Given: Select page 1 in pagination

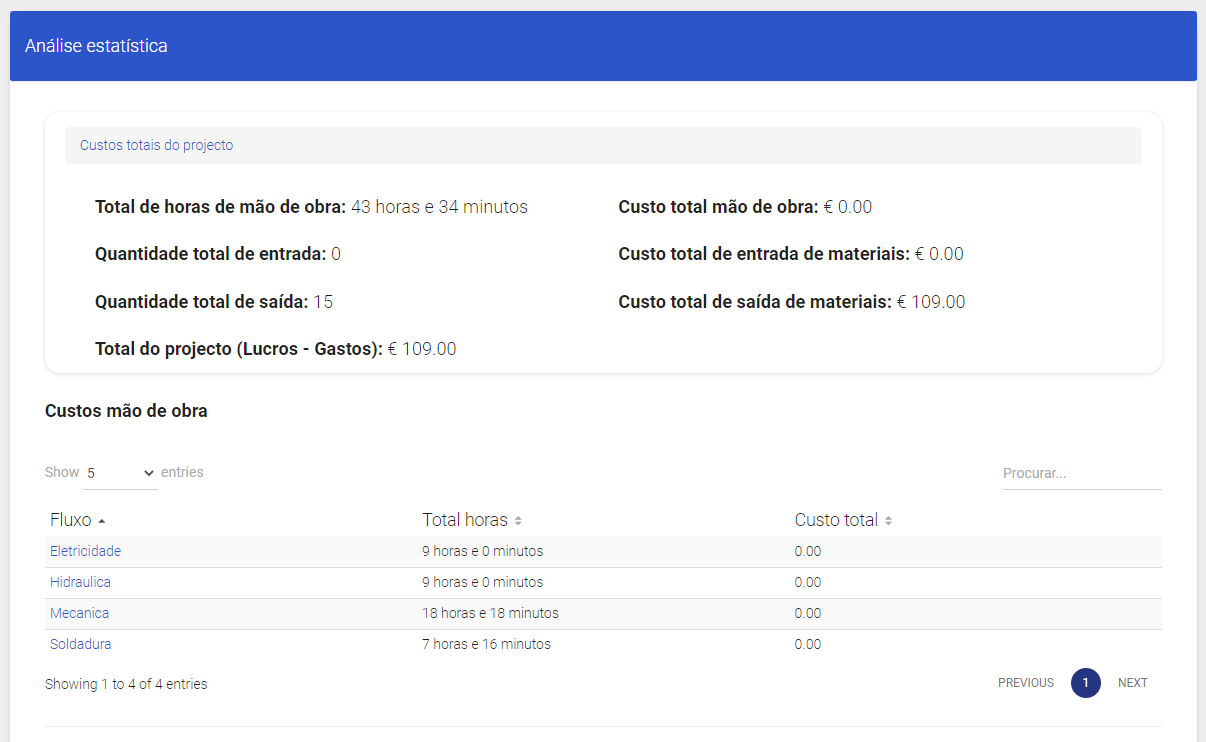Looking at the screenshot, I should [1085, 683].
